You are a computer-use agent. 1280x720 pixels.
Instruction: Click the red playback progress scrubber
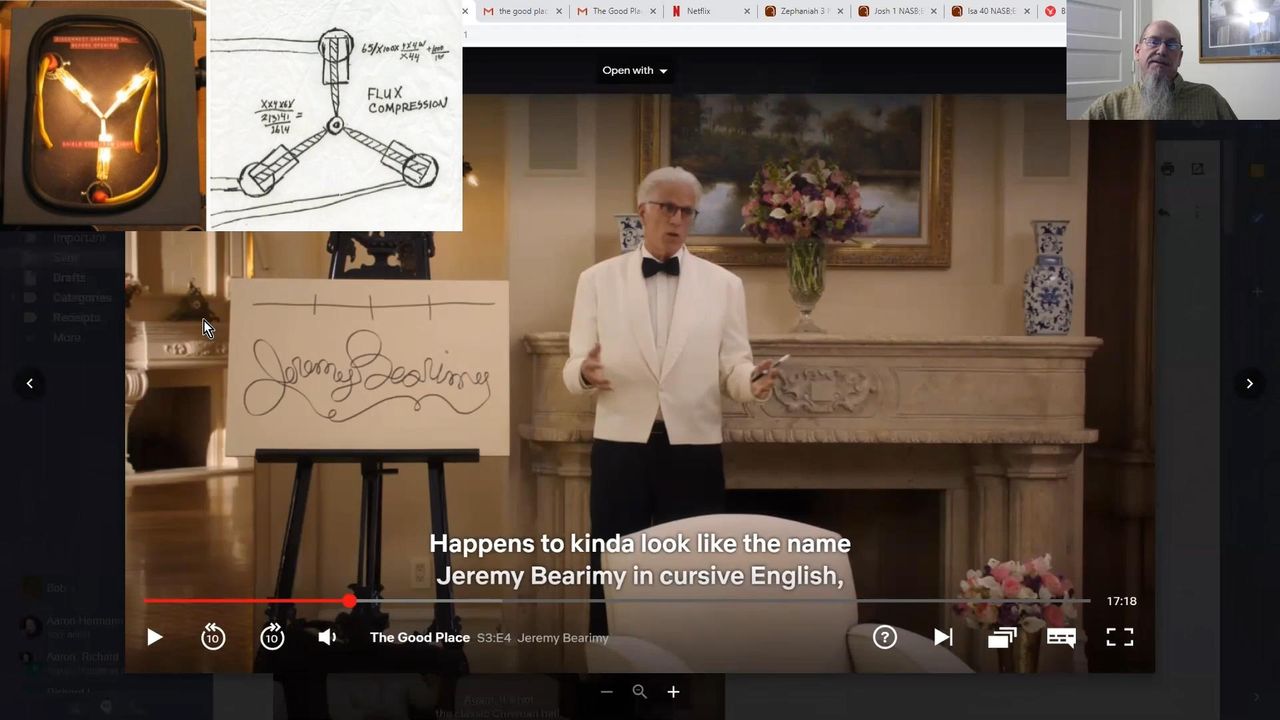(x=349, y=601)
